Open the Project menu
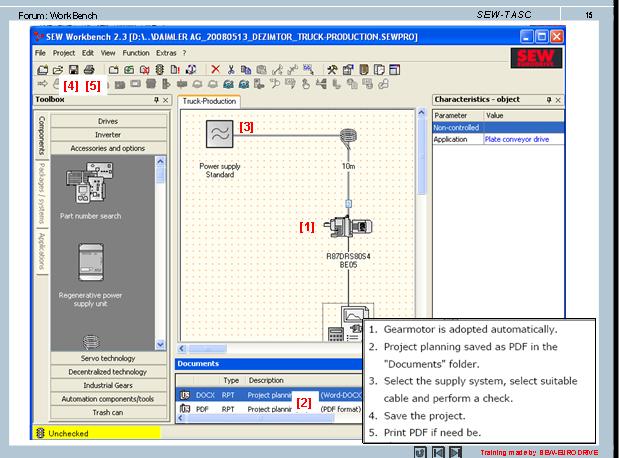 tap(64, 53)
